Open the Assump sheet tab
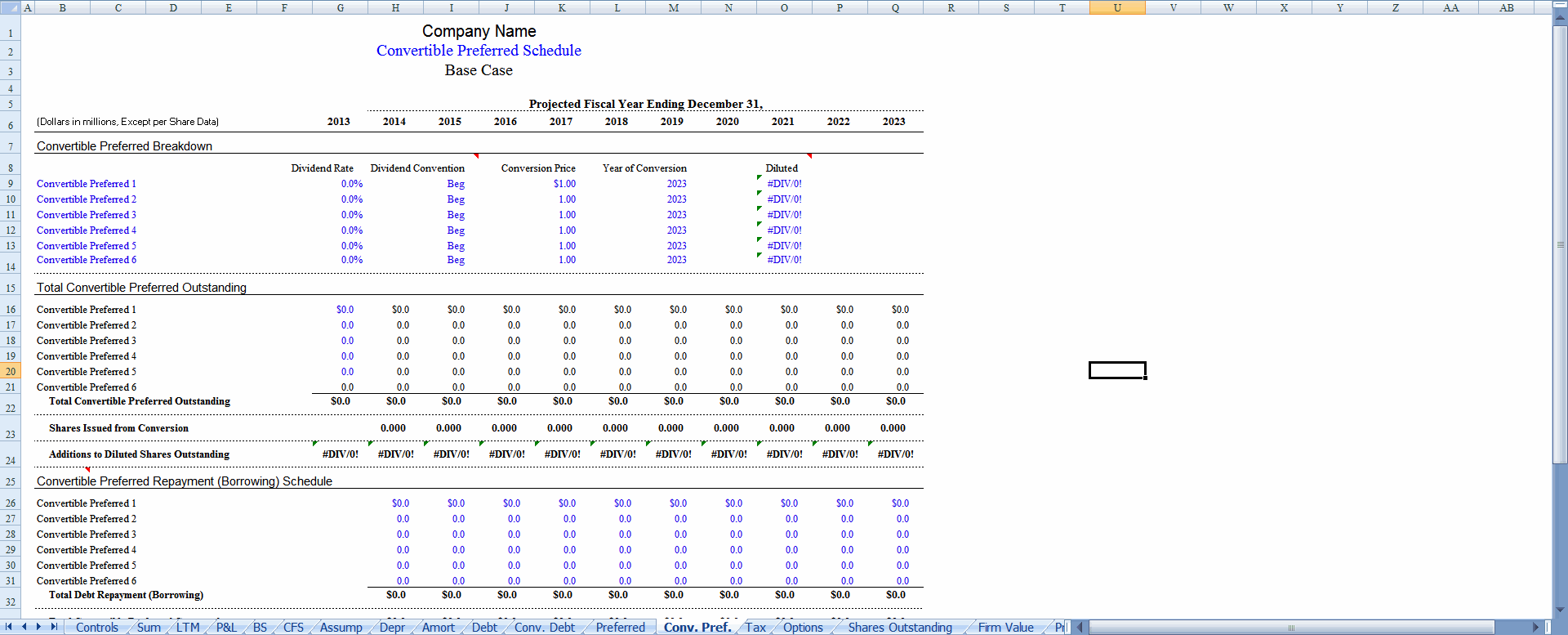This screenshot has width=1568, height=635. (341, 628)
